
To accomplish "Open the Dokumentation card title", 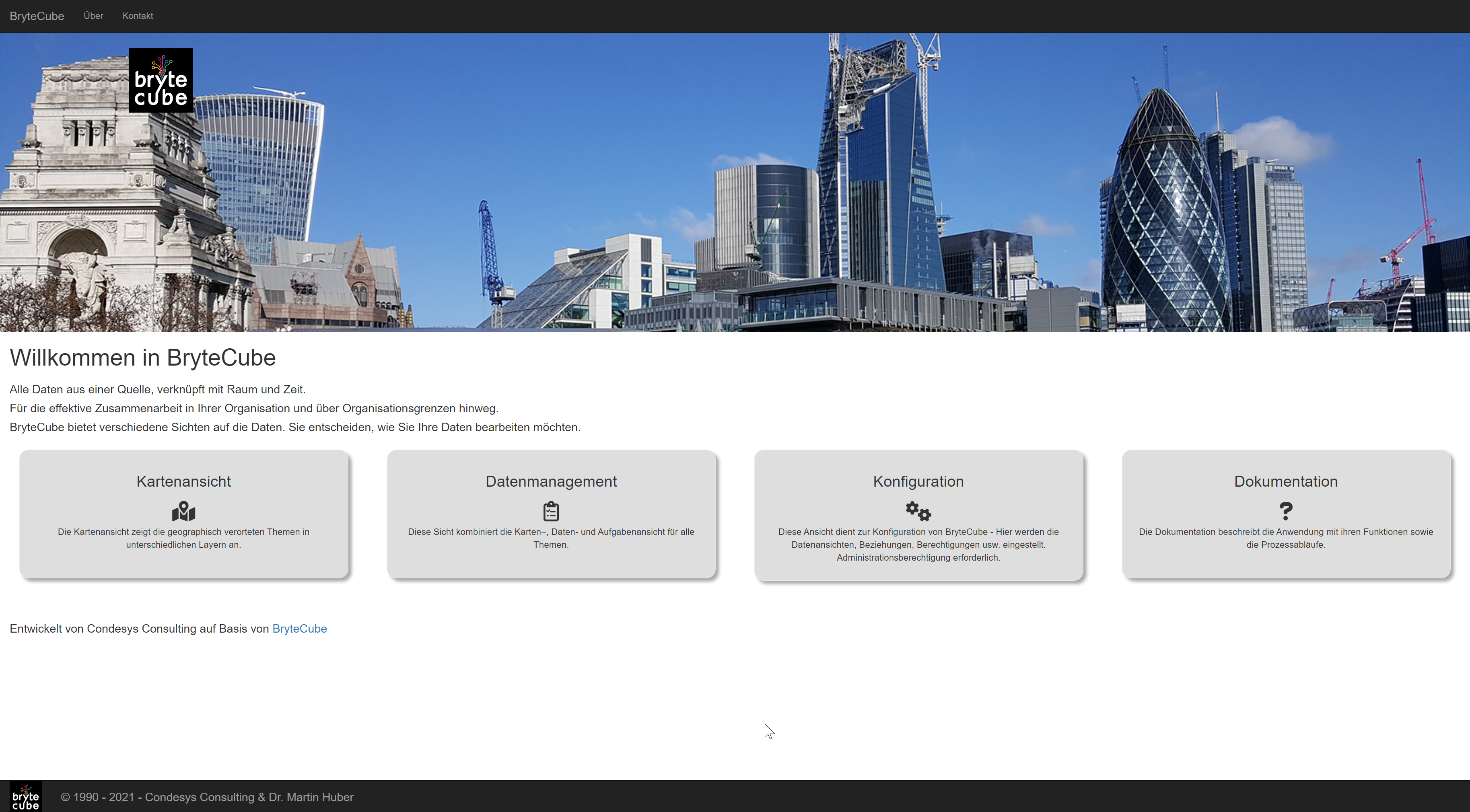I will coord(1286,481).
